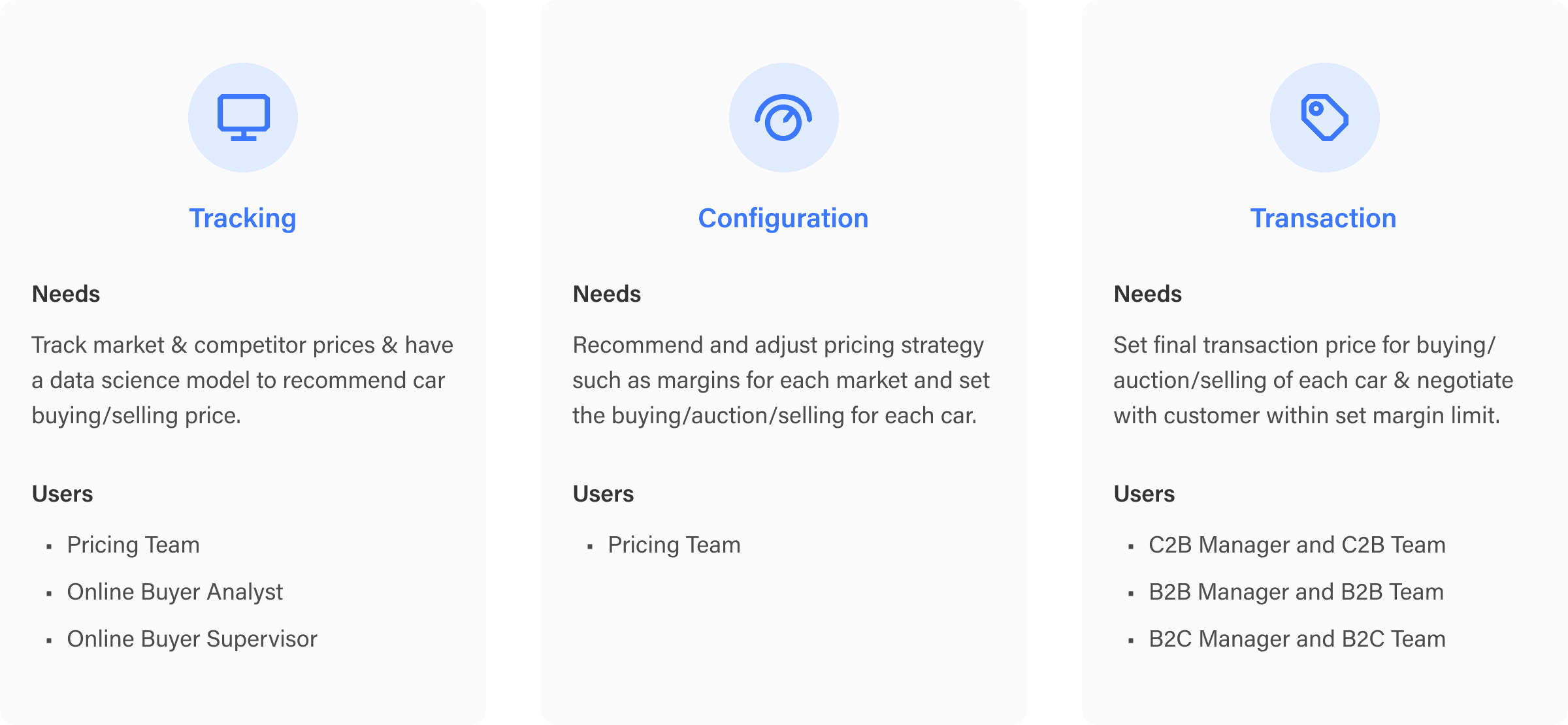
Task: Select the Configuration heading
Action: pyautogui.click(x=783, y=218)
